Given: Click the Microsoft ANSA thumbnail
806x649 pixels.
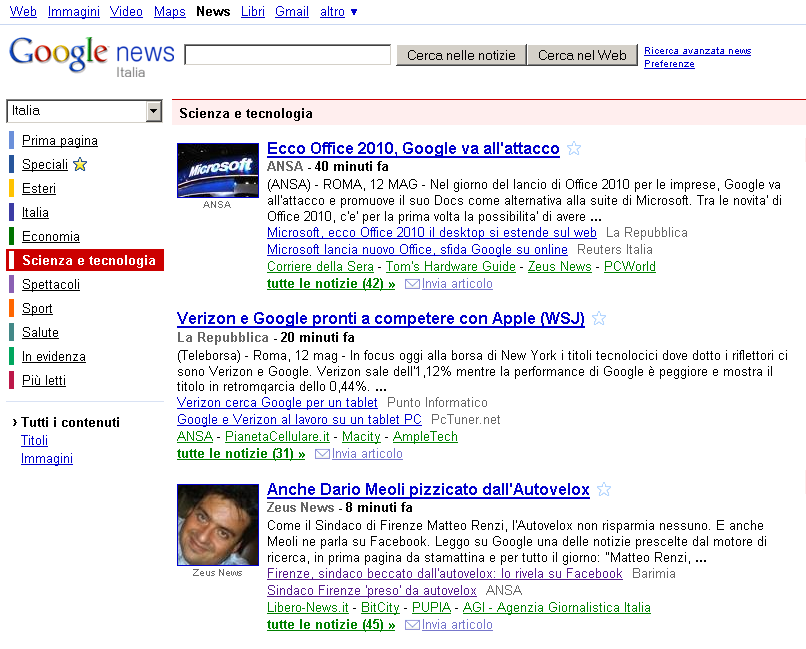Looking at the screenshot, I should [218, 170].
